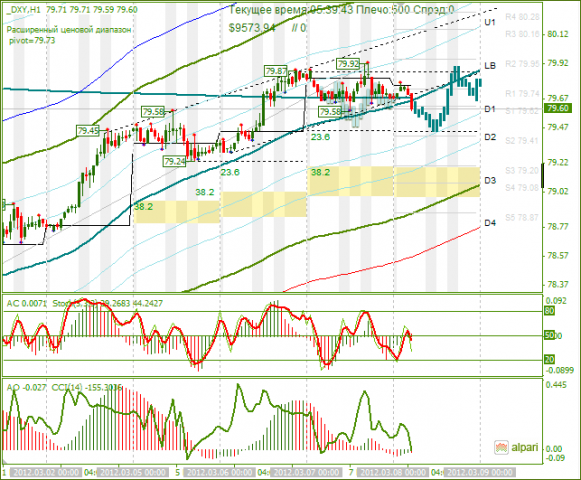
Task: Click the Stochastic level 20 marker
Action: click(550, 359)
